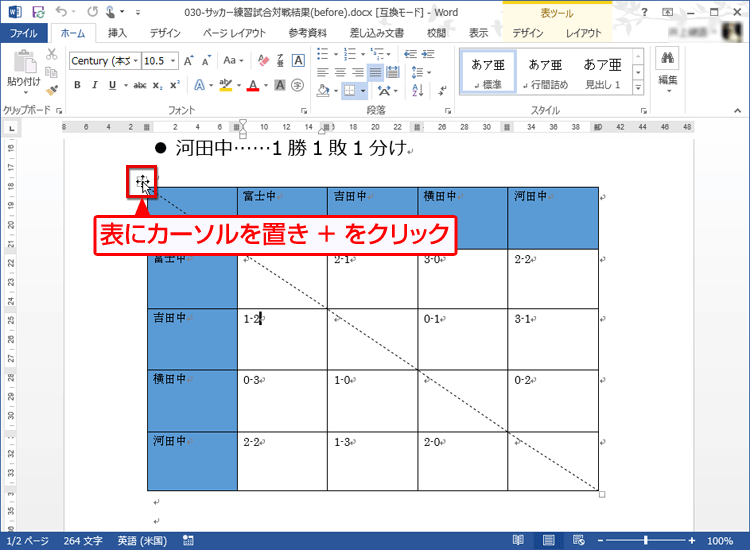Switch to the 参考資料 tab

(x=308, y=33)
